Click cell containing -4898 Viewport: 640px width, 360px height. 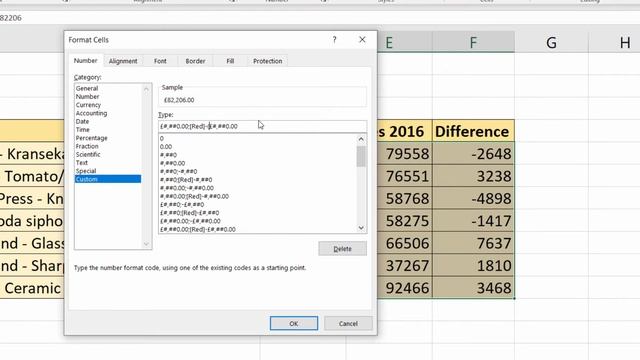click(473, 198)
